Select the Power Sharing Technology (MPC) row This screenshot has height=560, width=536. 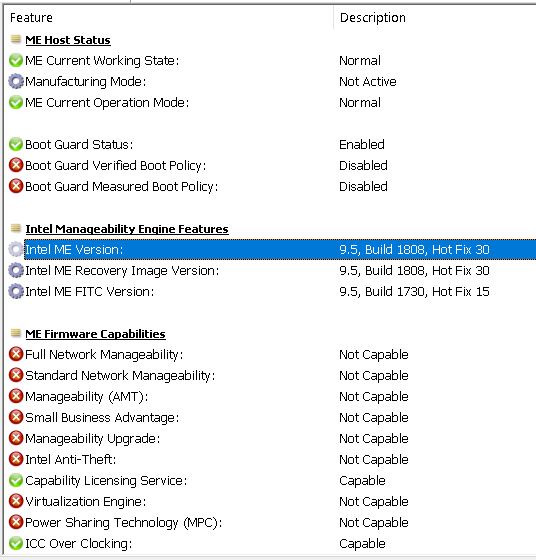(x=271, y=522)
